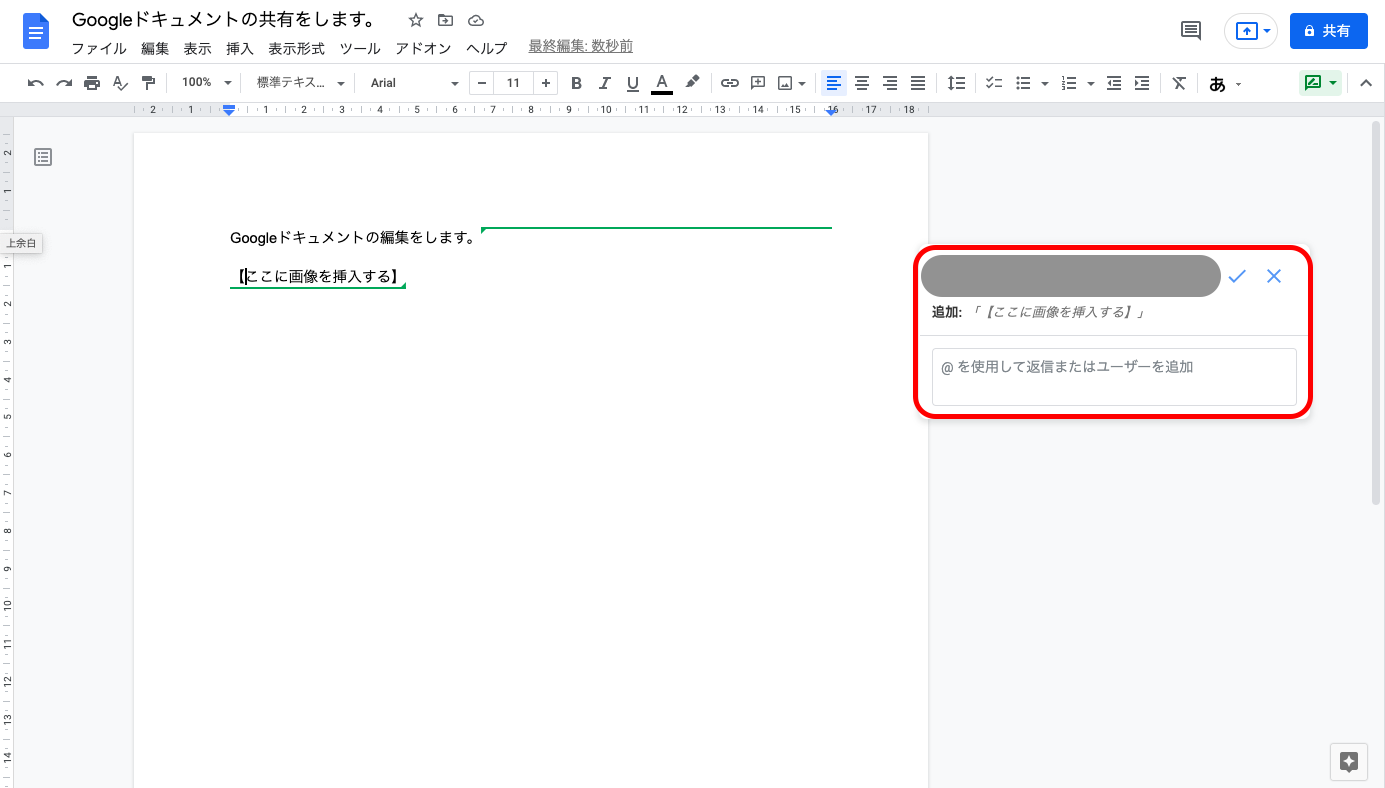
Task: Hide the menus with collapse chevron
Action: click(1365, 83)
